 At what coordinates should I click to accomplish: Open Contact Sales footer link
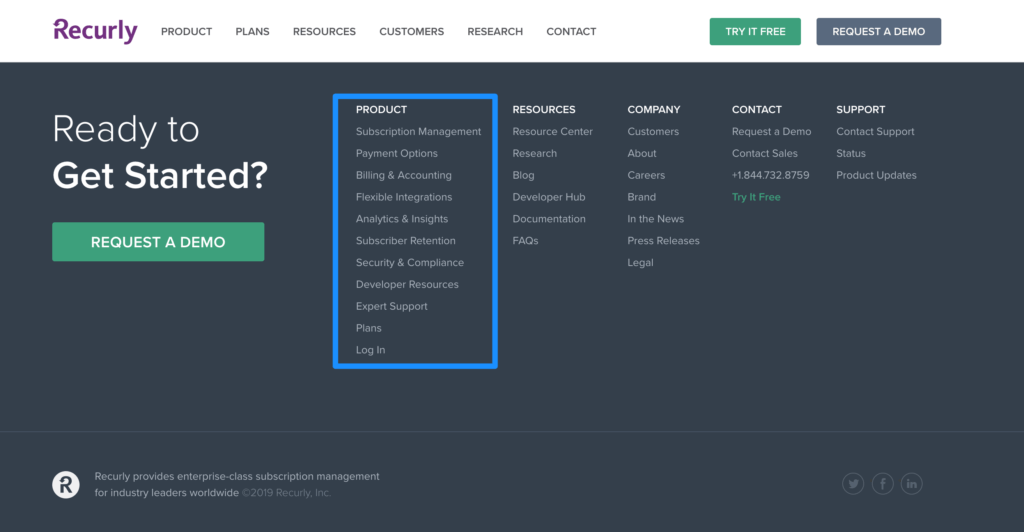click(765, 153)
